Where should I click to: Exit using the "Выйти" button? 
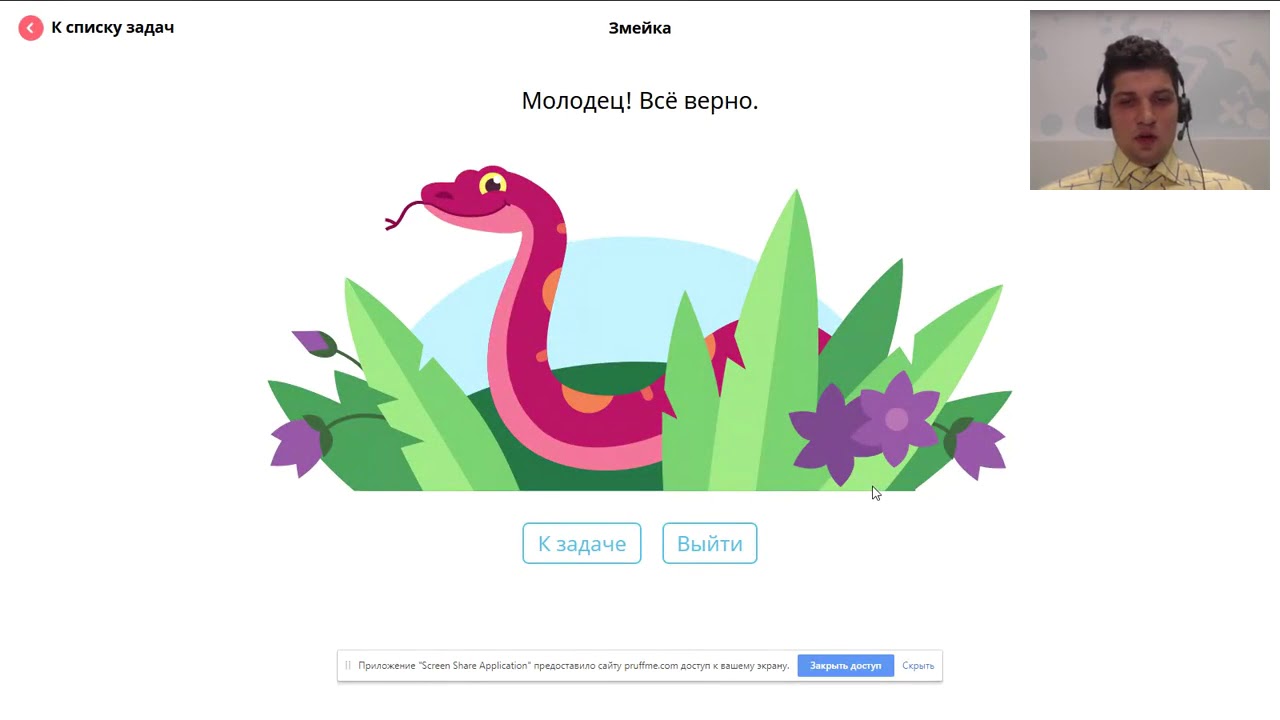pyautogui.click(x=710, y=543)
